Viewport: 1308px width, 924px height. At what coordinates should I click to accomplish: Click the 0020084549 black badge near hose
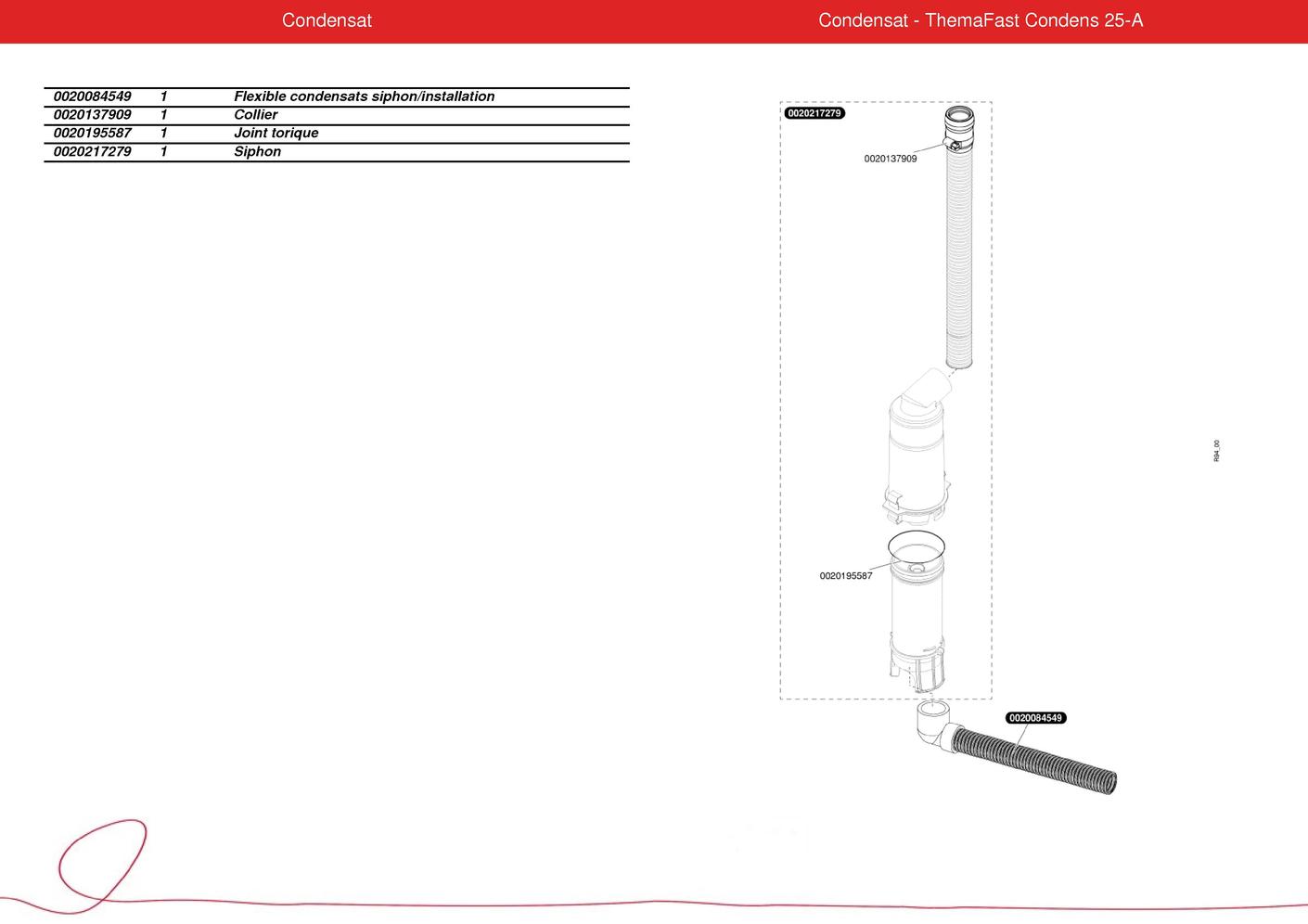pos(1035,718)
